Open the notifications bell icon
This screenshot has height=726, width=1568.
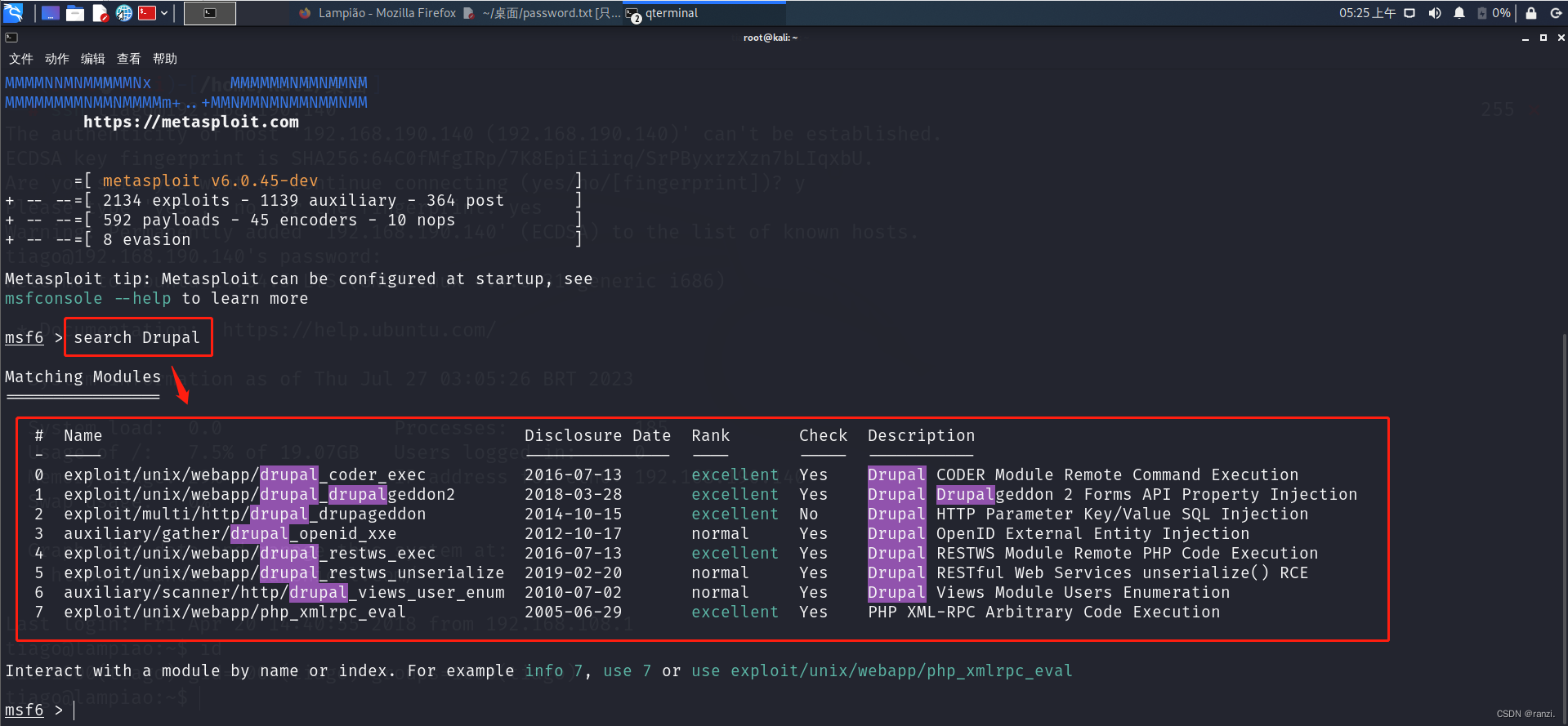1459,13
